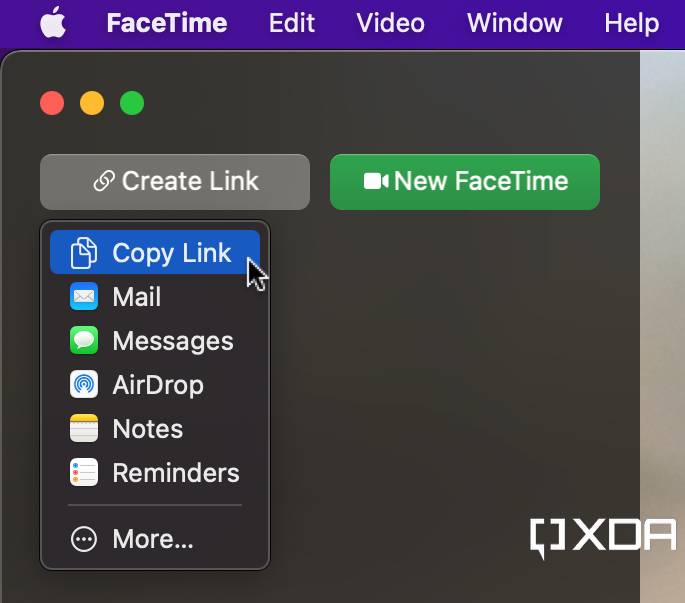Screen dimensions: 685x603
Task: Send link to Notes
Action: [155, 429]
